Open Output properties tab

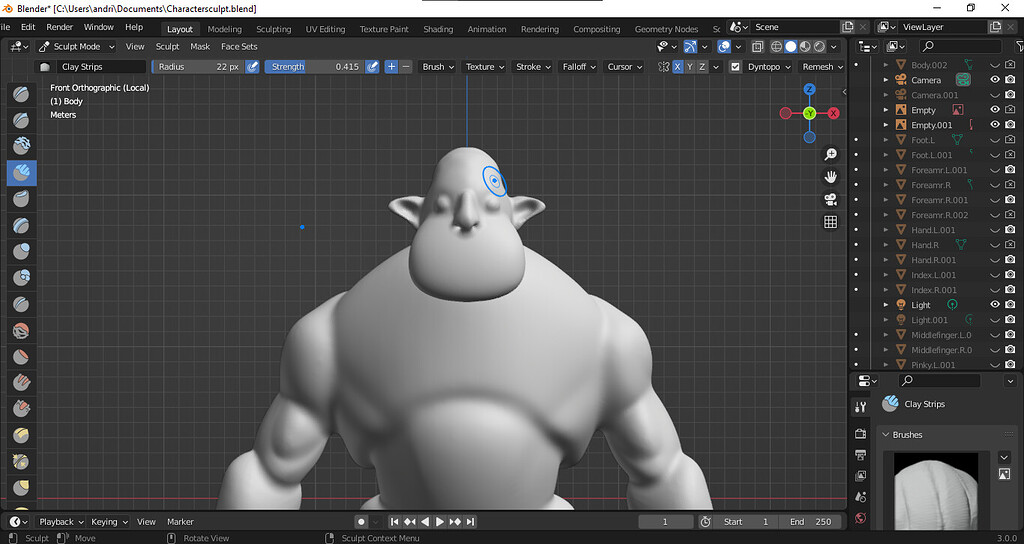861,455
